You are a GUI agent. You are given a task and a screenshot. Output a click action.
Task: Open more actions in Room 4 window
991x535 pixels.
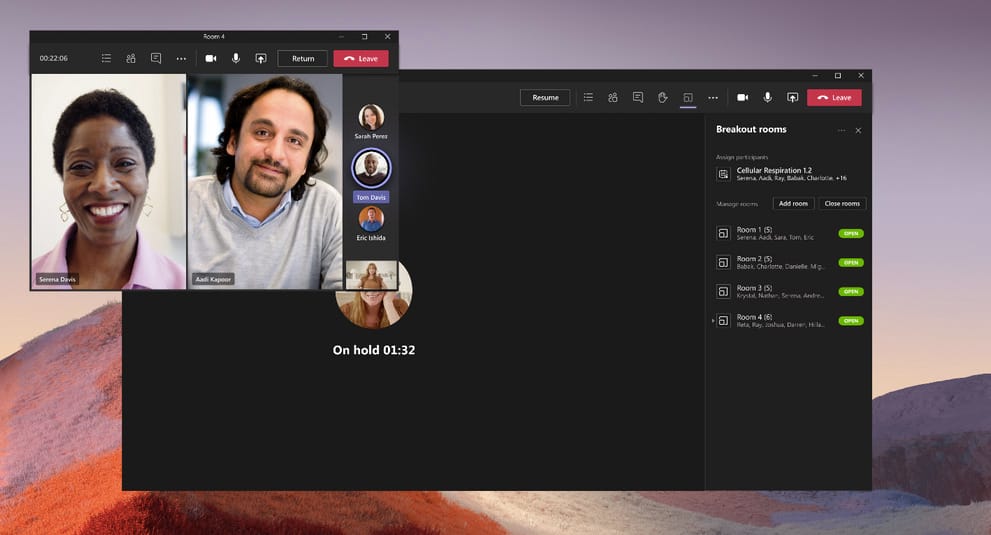[x=181, y=59]
